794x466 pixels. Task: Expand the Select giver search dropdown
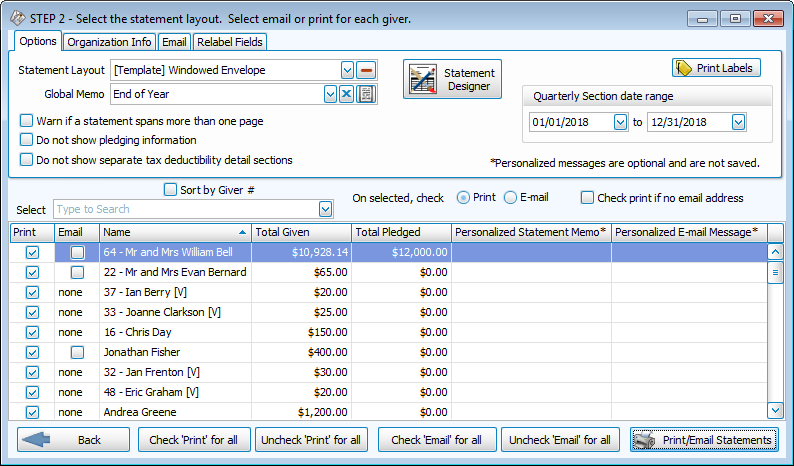[325, 209]
